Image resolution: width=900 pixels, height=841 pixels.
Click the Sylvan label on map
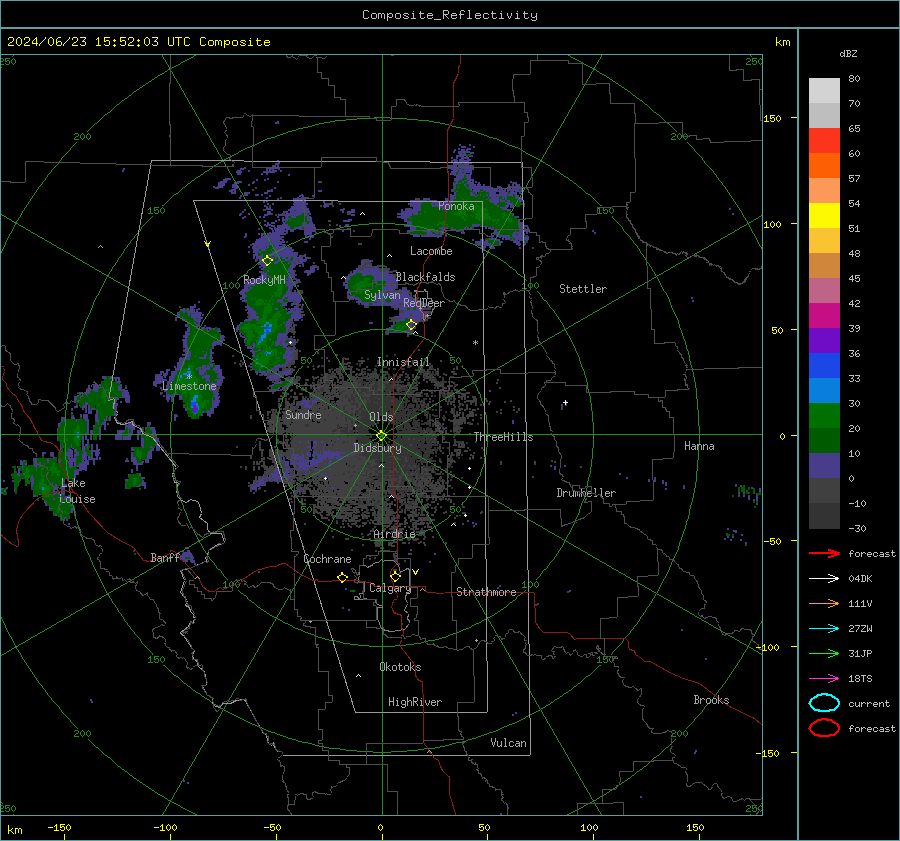[x=382, y=295]
